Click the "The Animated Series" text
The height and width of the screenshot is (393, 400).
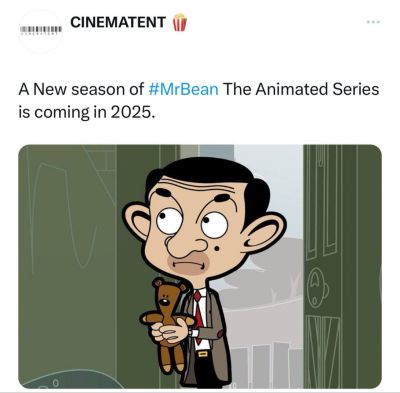301,90
